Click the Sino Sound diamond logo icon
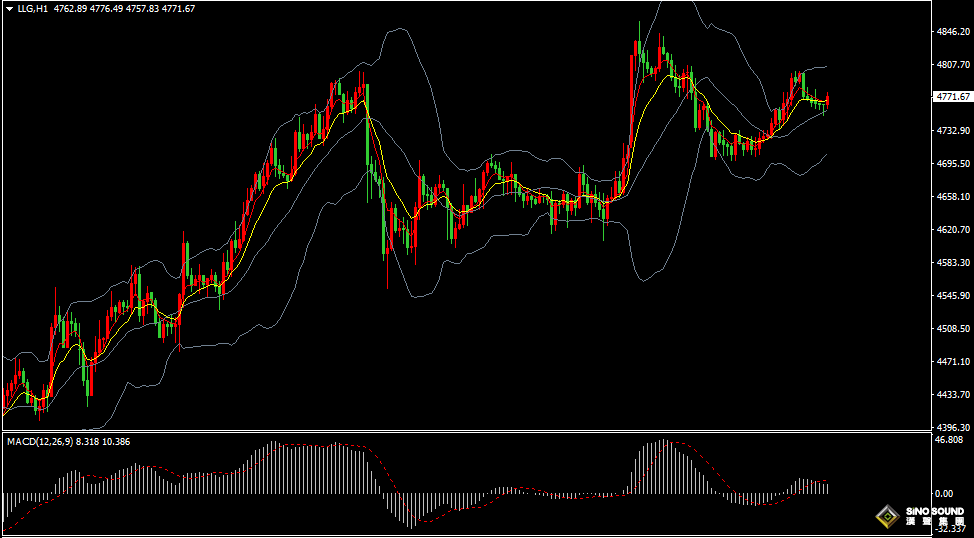The height and width of the screenshot is (538, 974). (886, 516)
